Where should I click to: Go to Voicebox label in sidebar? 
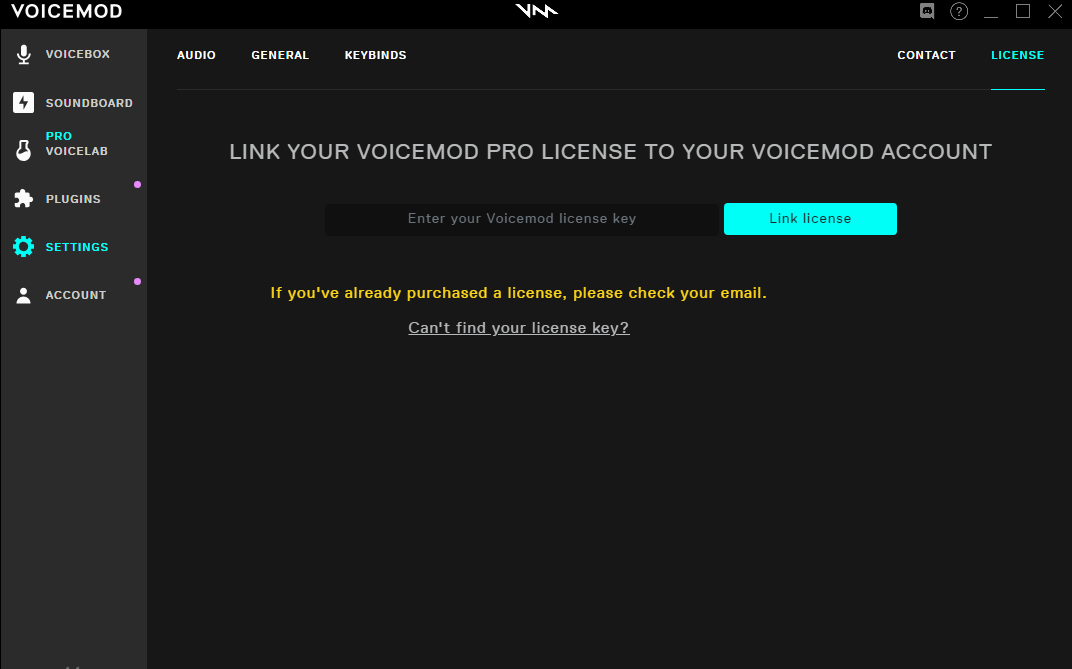[78, 54]
